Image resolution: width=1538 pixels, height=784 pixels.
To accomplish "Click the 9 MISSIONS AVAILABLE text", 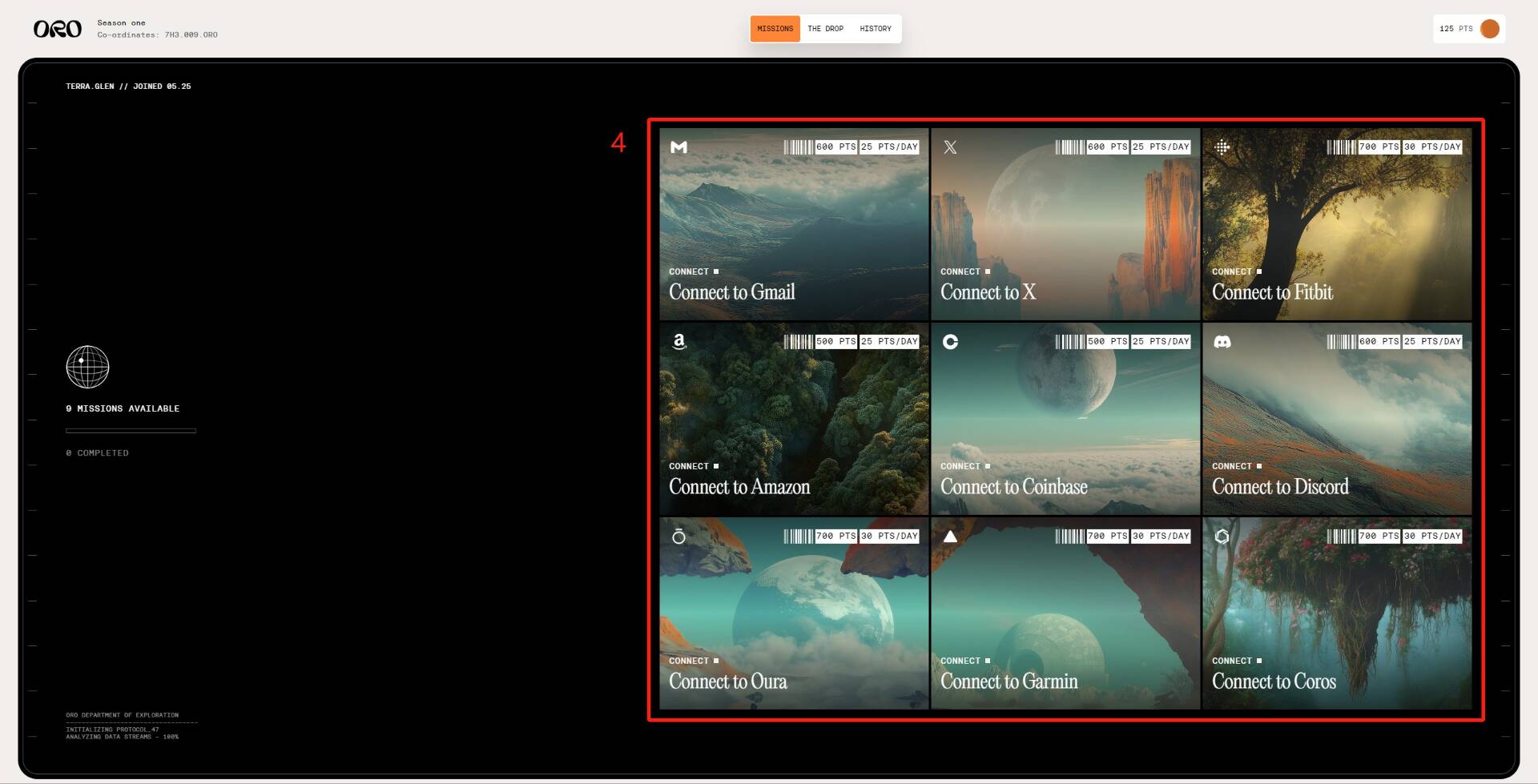I will (123, 409).
